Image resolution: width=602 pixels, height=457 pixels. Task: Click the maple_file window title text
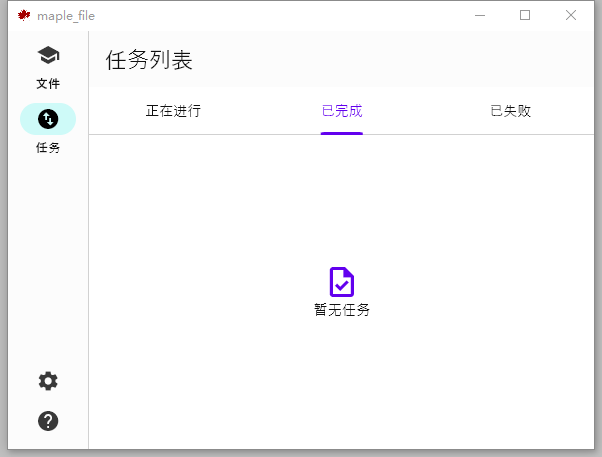tap(66, 16)
